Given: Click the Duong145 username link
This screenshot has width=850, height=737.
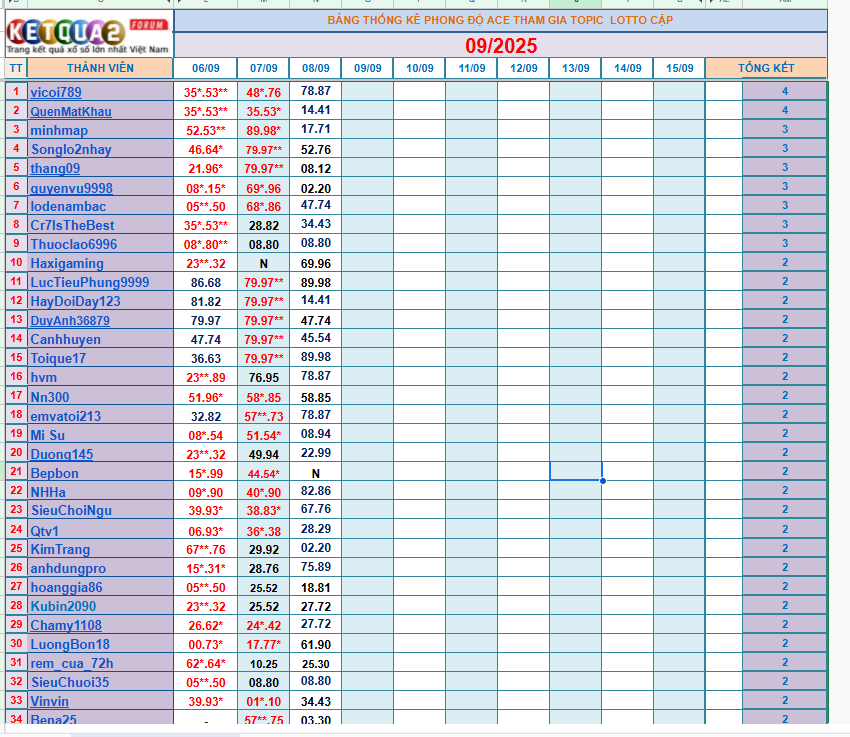Looking at the screenshot, I should pyautogui.click(x=62, y=454).
